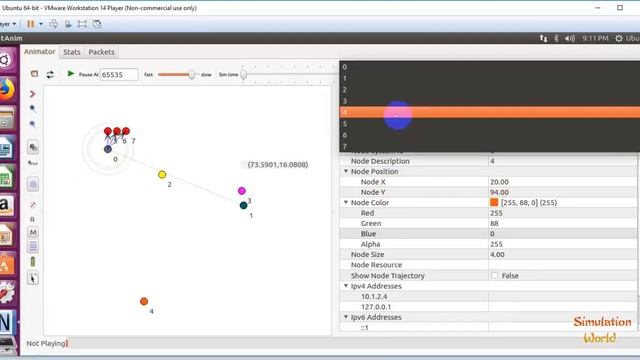Screen dimensions: 640x360
Task: Click the session gear icon in top bar
Action: (619, 38)
